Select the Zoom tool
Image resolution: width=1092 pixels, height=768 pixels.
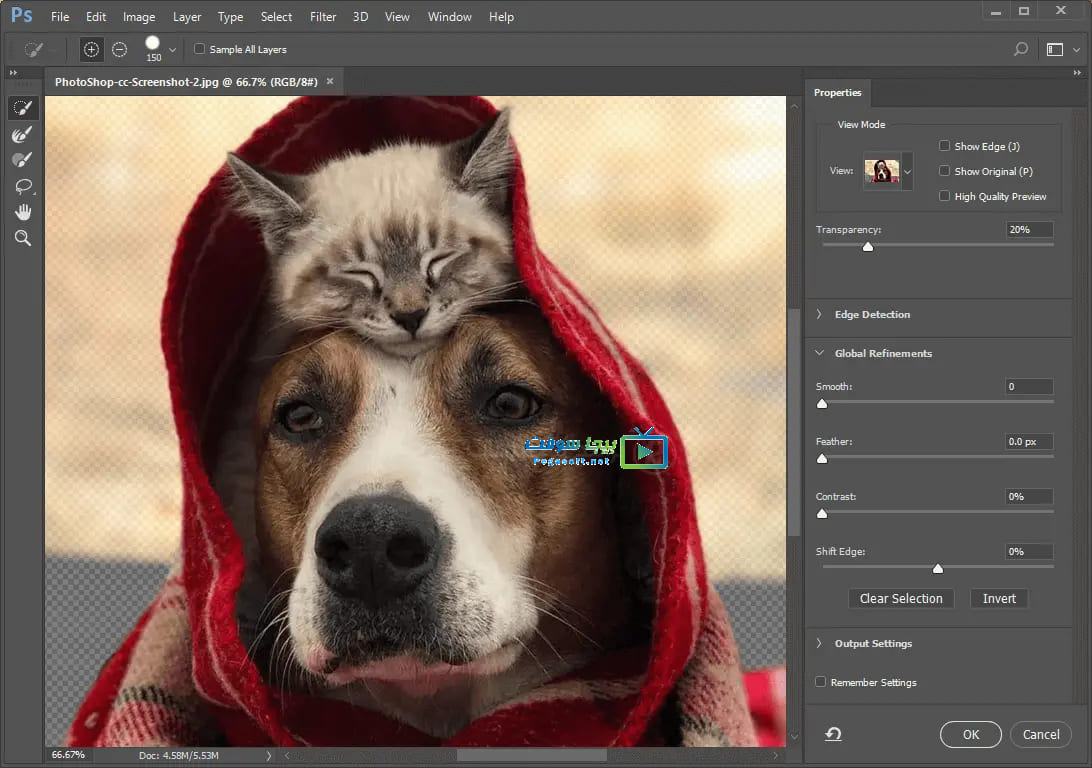tap(22, 238)
